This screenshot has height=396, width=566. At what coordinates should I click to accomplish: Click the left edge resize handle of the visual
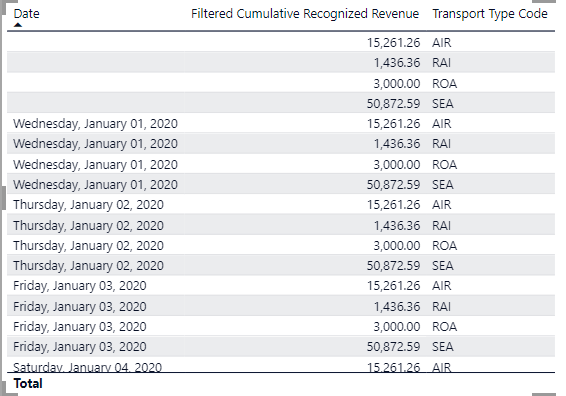tap(3, 198)
